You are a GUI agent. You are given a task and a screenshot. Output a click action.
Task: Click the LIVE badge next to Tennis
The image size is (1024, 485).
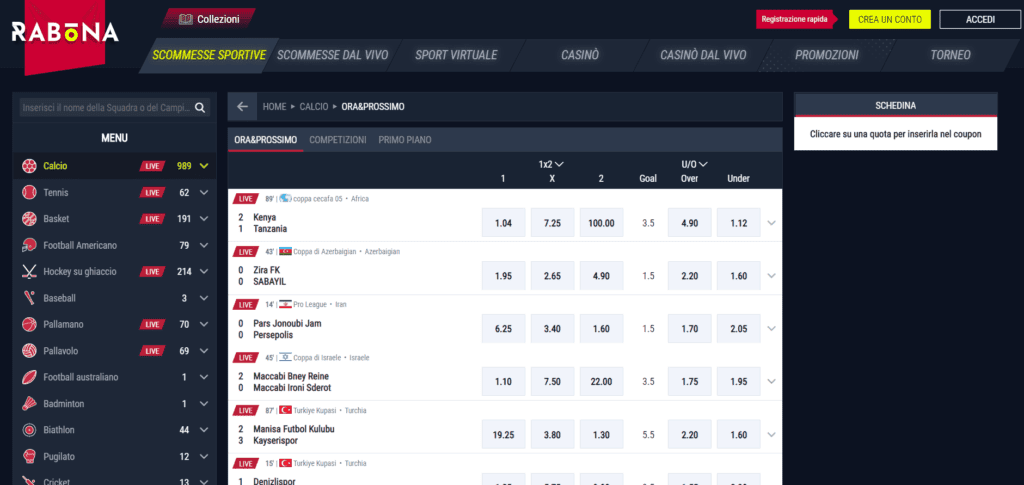click(x=152, y=193)
